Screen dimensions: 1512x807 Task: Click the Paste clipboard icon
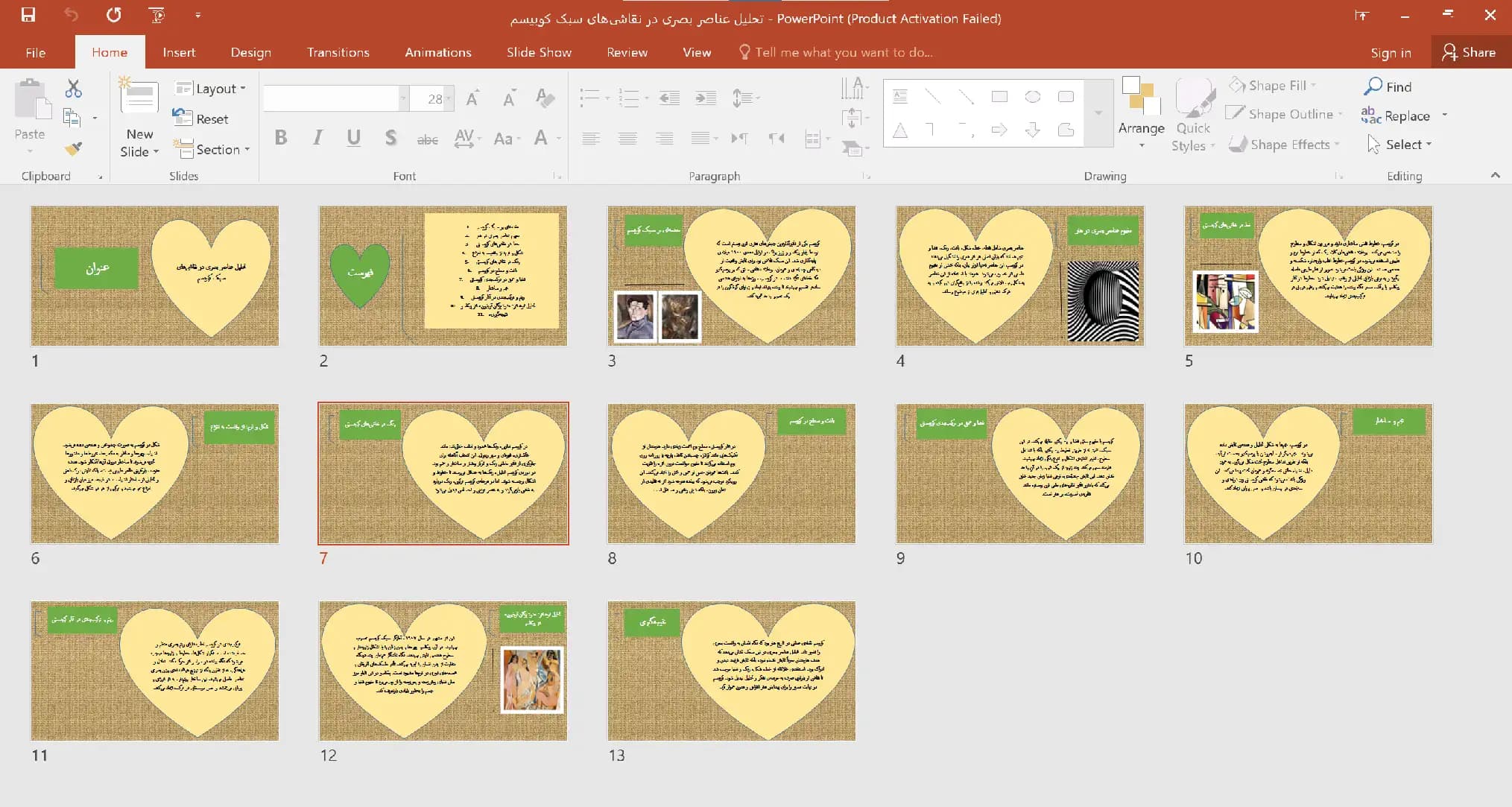pos(31,101)
